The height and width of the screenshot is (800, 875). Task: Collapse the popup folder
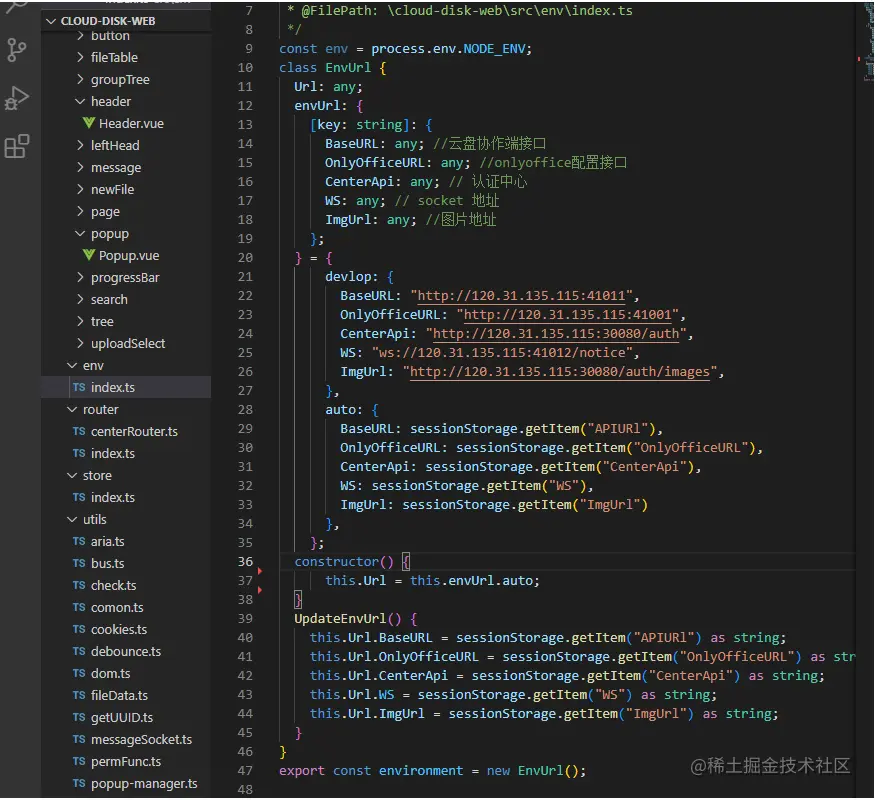[109, 234]
